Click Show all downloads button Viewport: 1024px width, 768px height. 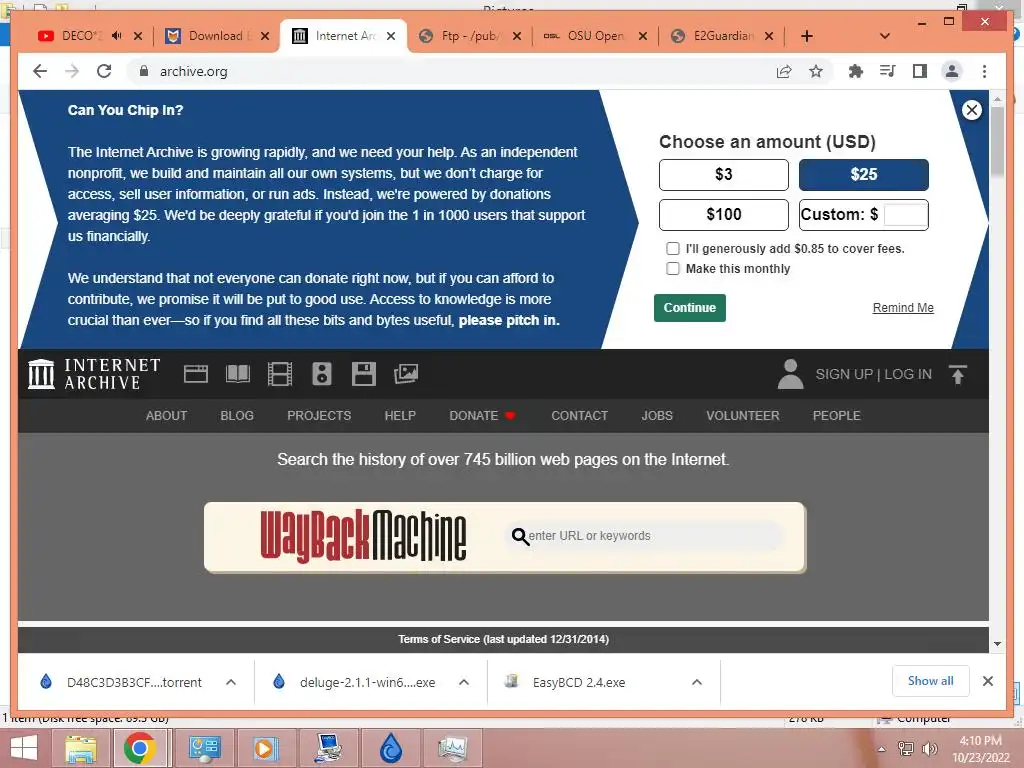point(931,681)
